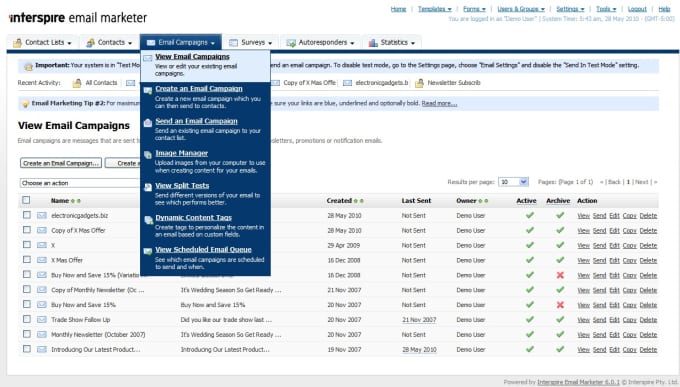Click the Statistics bar chart icon

coord(373,43)
